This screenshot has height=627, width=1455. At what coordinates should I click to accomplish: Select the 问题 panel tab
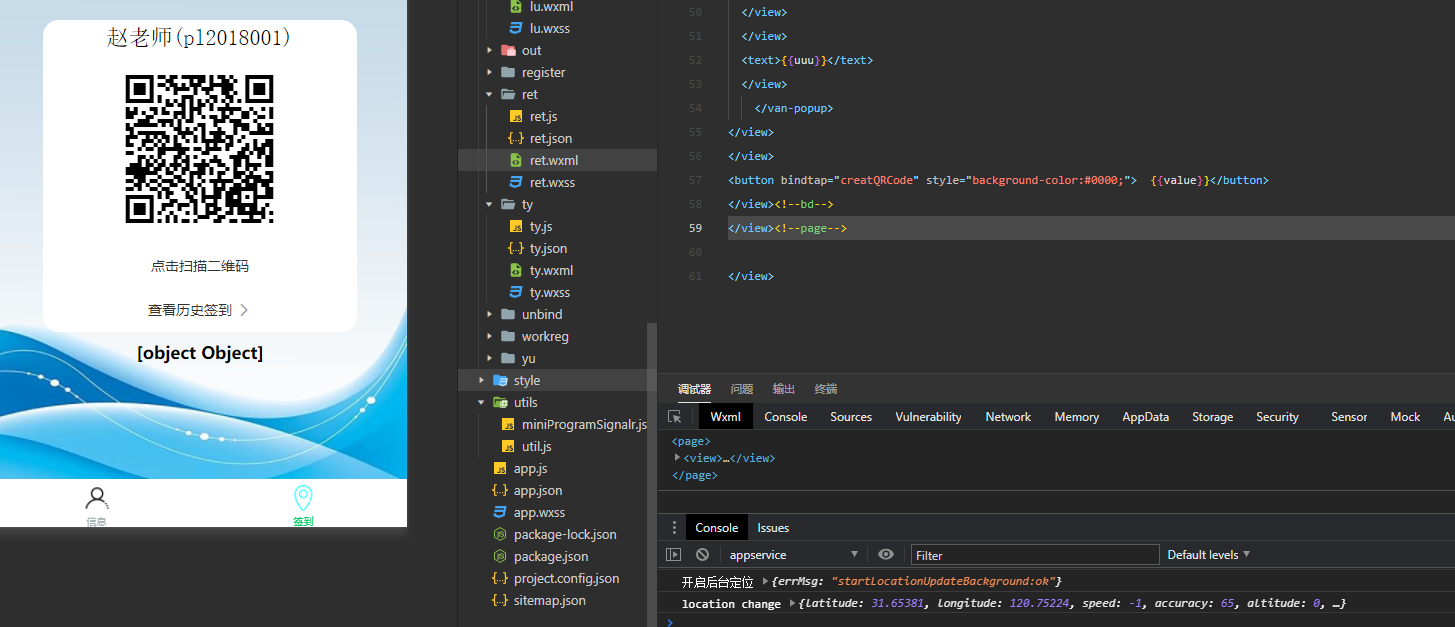(x=742, y=389)
